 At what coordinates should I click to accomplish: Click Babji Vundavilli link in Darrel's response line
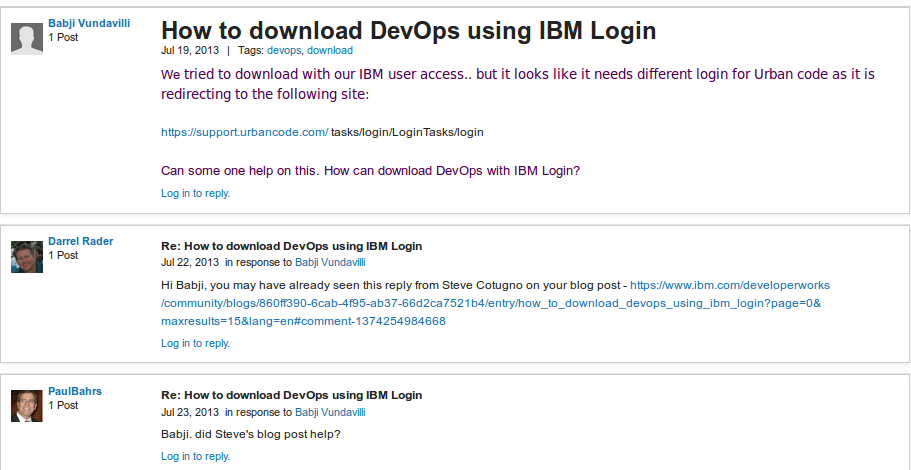330,262
